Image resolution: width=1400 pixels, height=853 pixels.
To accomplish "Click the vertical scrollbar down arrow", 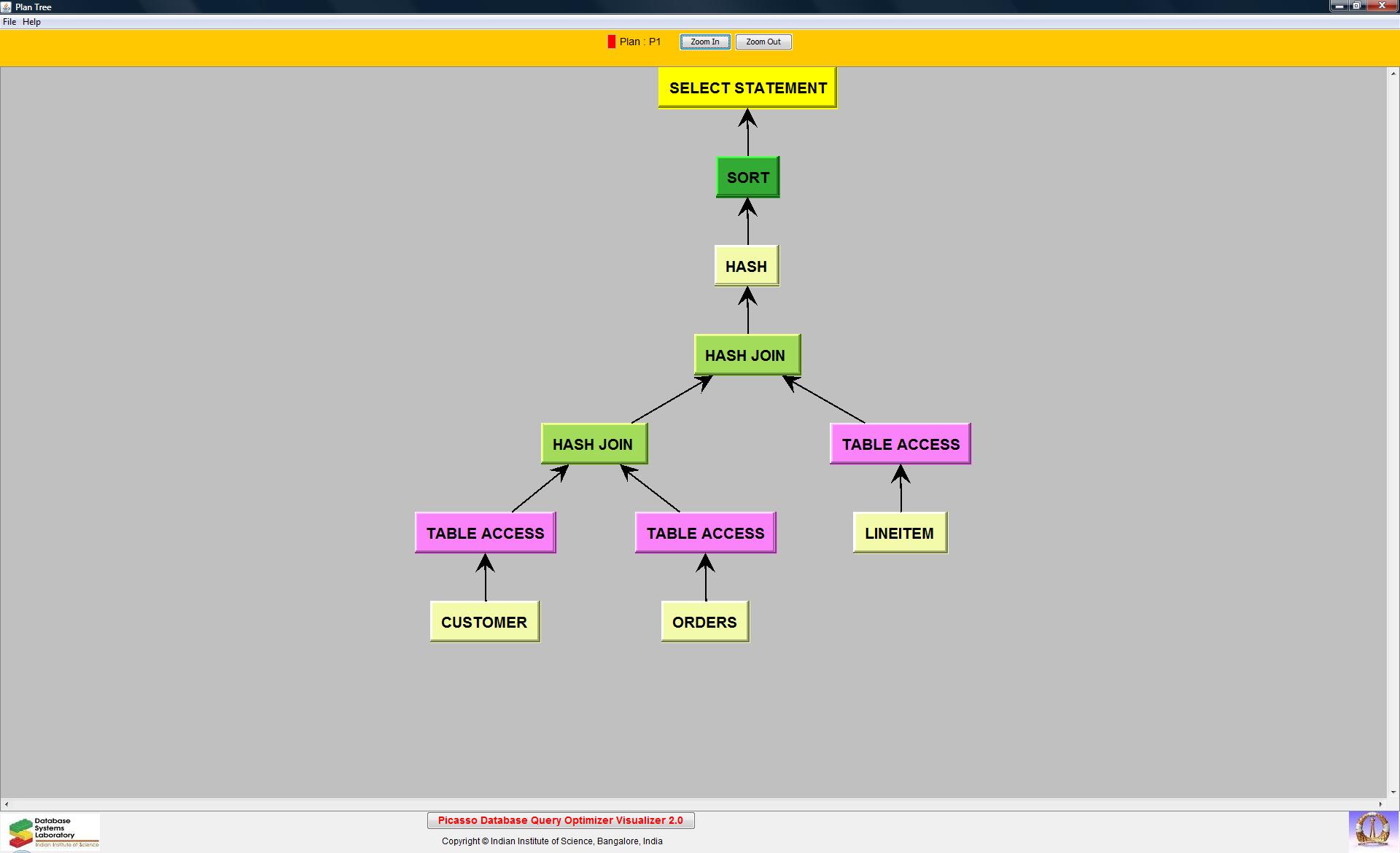I will coord(1393,792).
